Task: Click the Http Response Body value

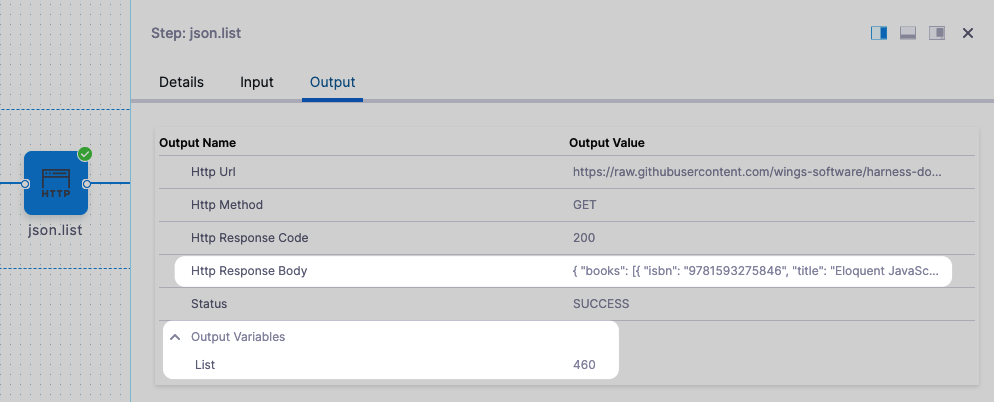Action: [x=757, y=270]
